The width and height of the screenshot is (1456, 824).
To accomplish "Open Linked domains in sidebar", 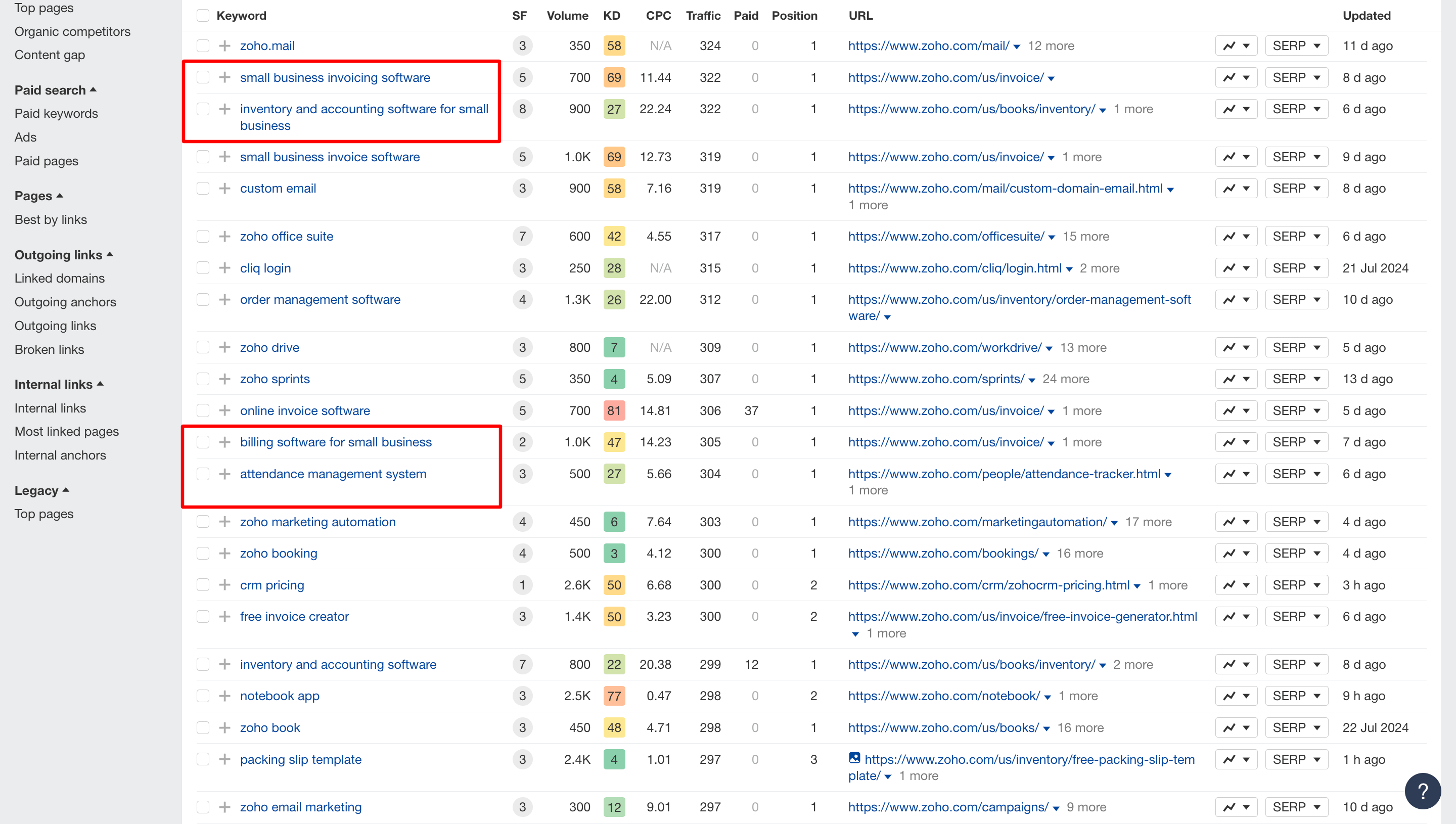I will point(60,279).
